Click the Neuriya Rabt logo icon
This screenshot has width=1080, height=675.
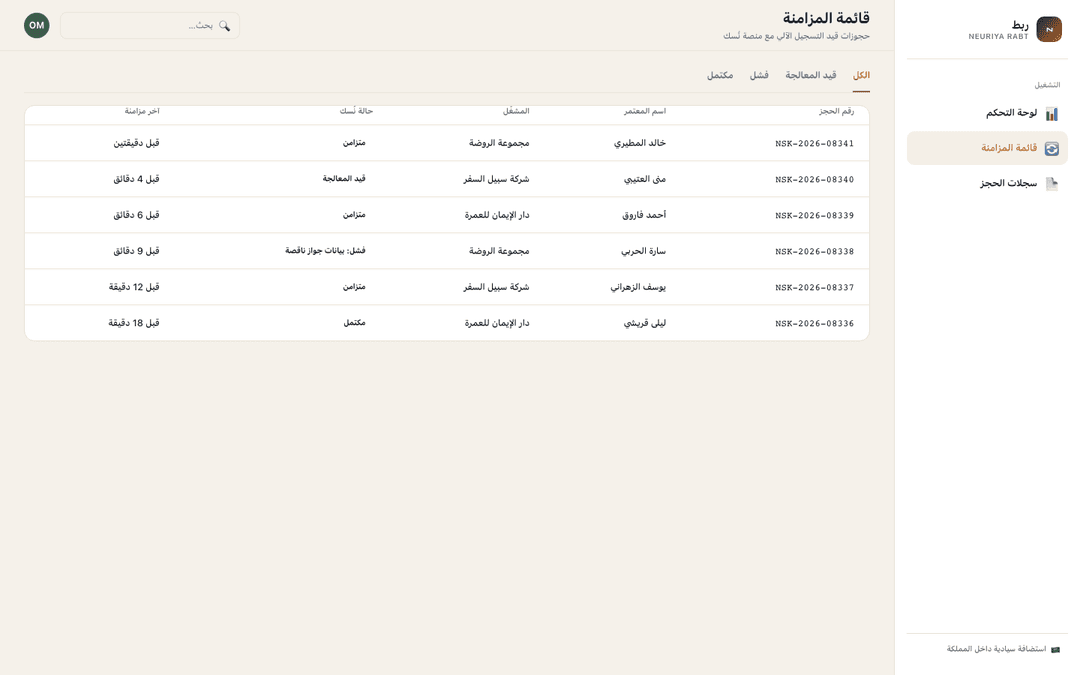[x=1049, y=30]
